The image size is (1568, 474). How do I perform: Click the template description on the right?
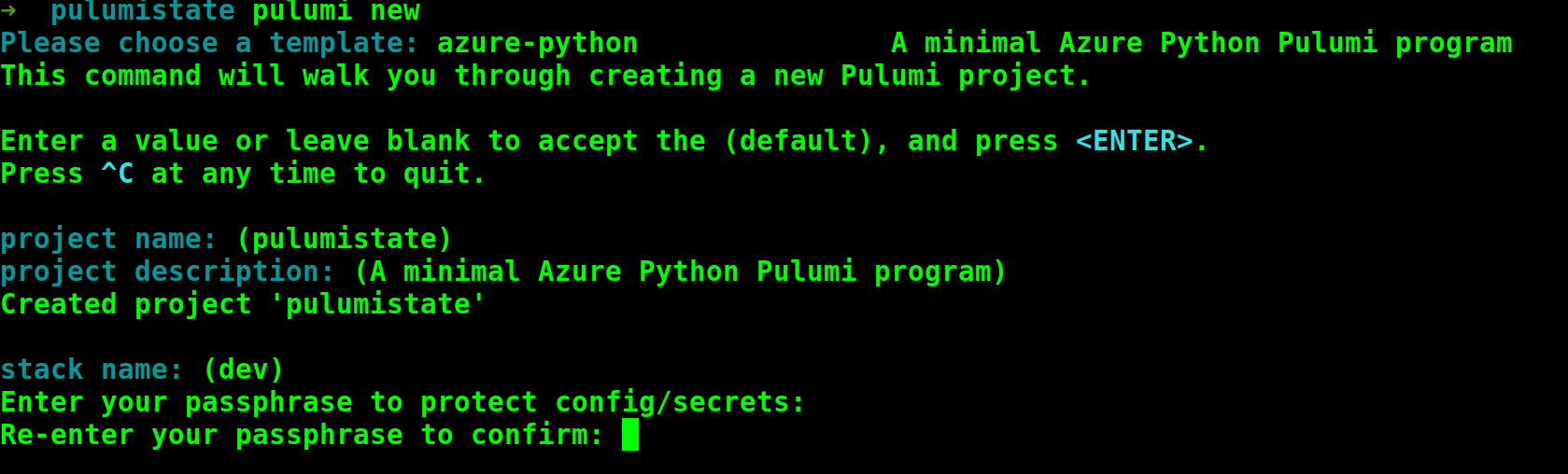click(x=1202, y=44)
